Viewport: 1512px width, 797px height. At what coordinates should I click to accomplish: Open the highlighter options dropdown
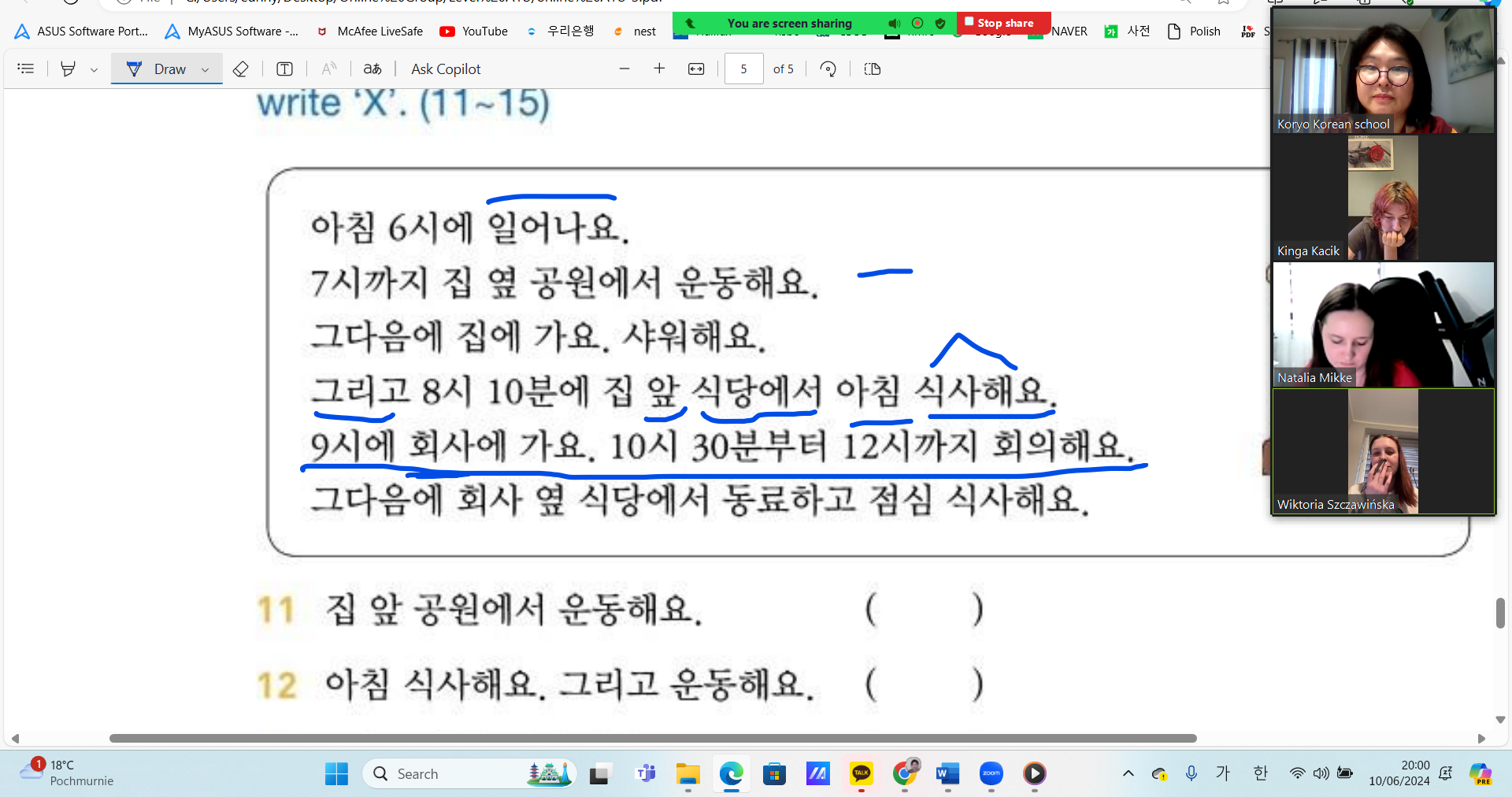94,69
